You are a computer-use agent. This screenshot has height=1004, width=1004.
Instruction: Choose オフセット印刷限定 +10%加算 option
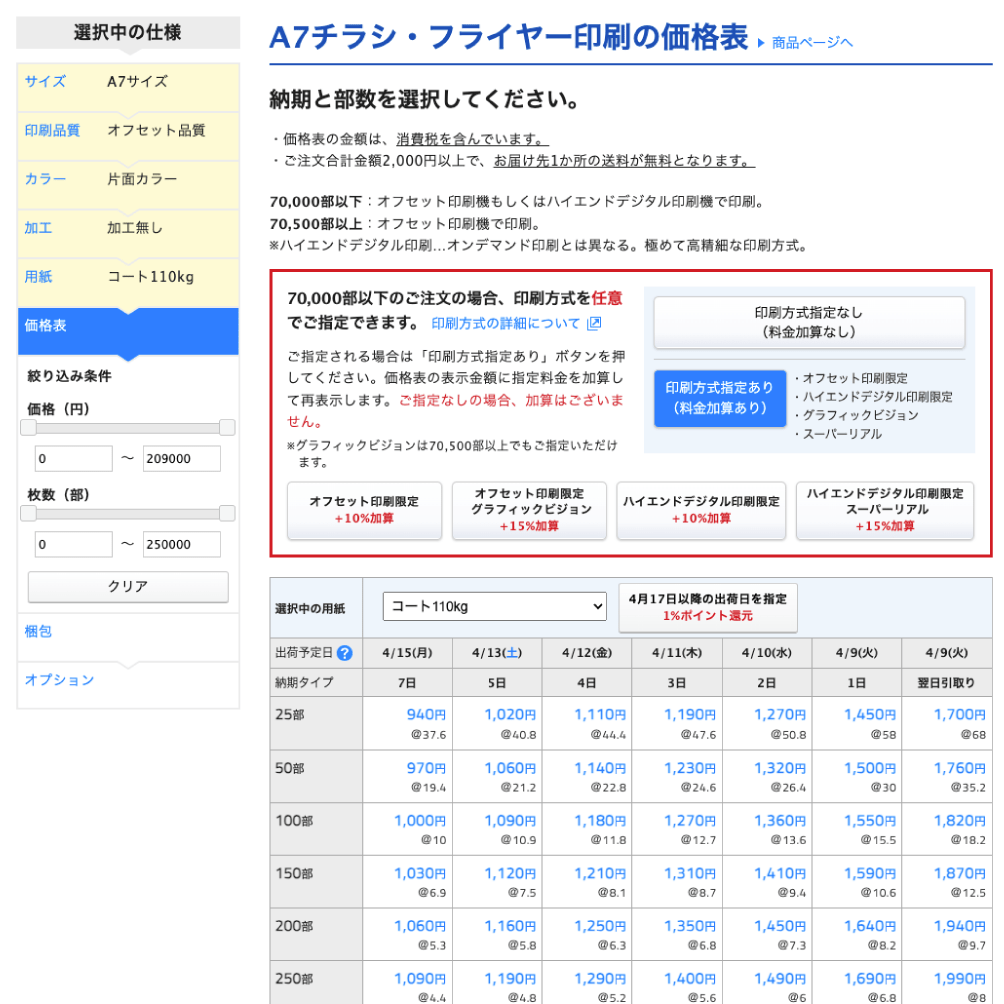coord(364,510)
